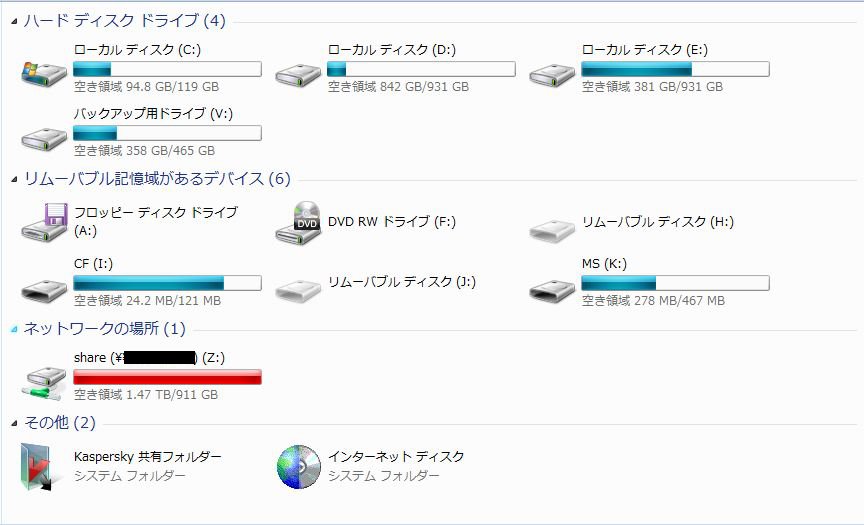Click the red capacity bar of share Z:
The width and height of the screenshot is (864, 525).
coord(167,377)
